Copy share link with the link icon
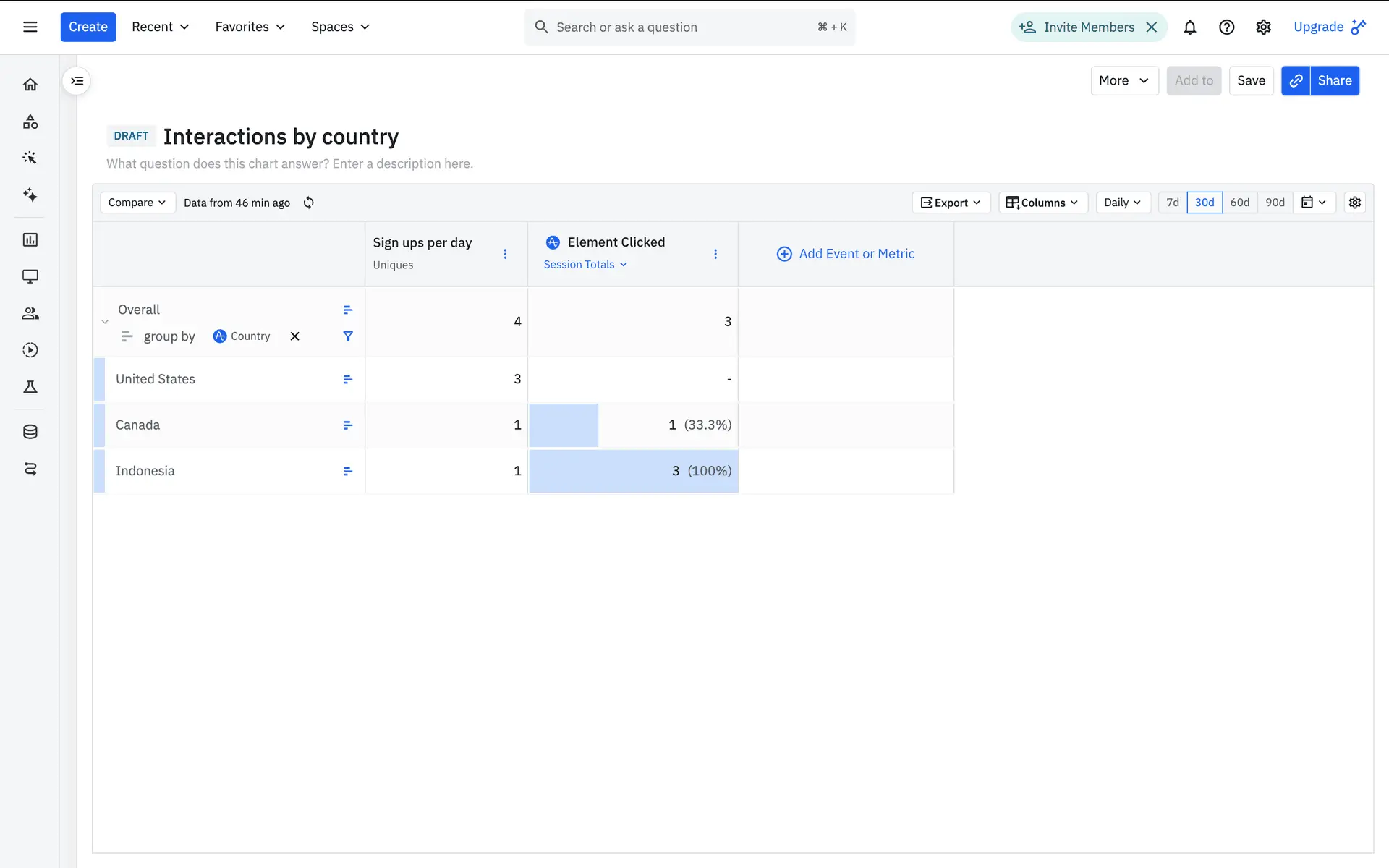Viewport: 1389px width, 868px height. click(x=1296, y=81)
